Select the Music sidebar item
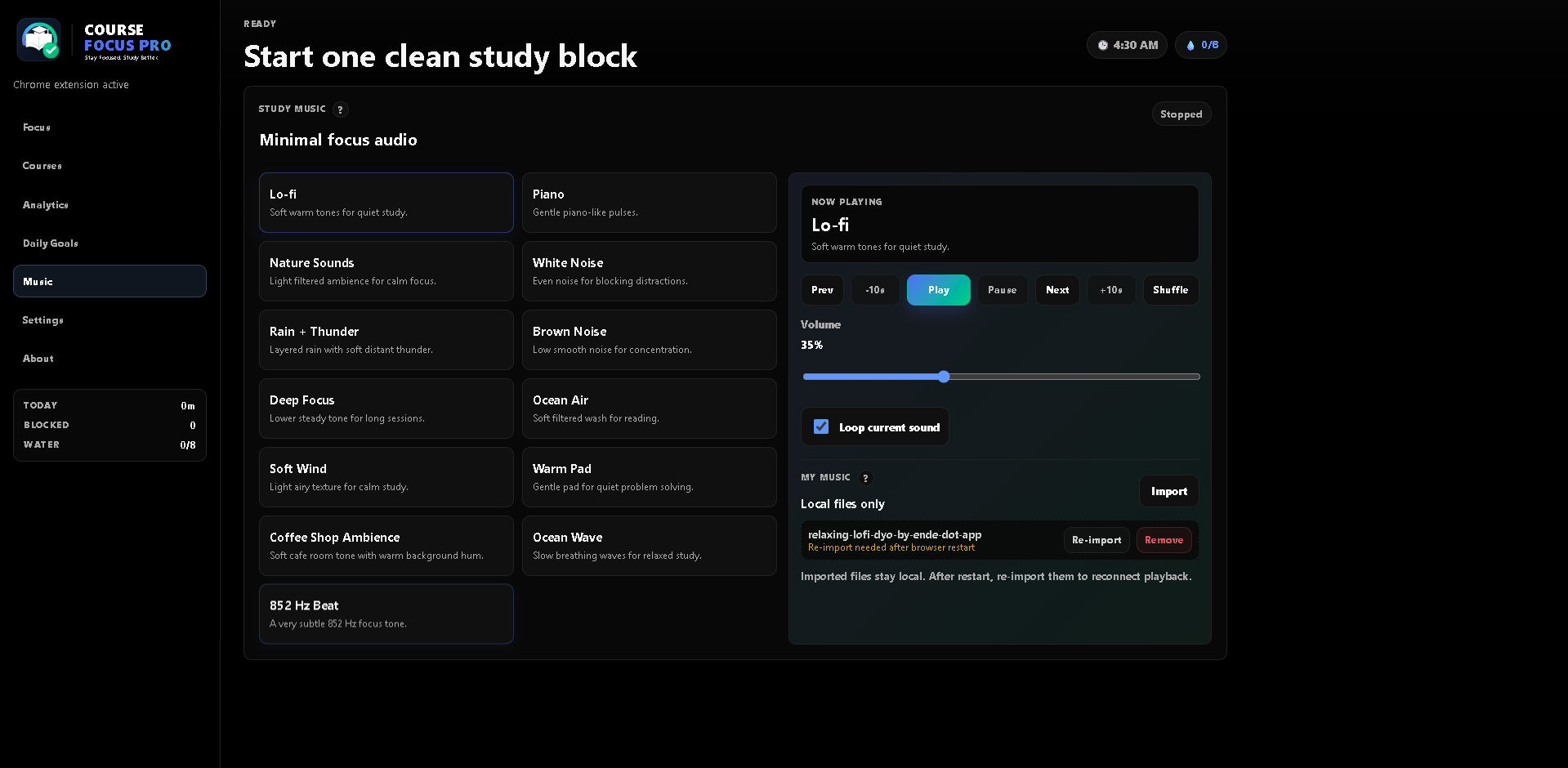1568x768 pixels. [109, 281]
